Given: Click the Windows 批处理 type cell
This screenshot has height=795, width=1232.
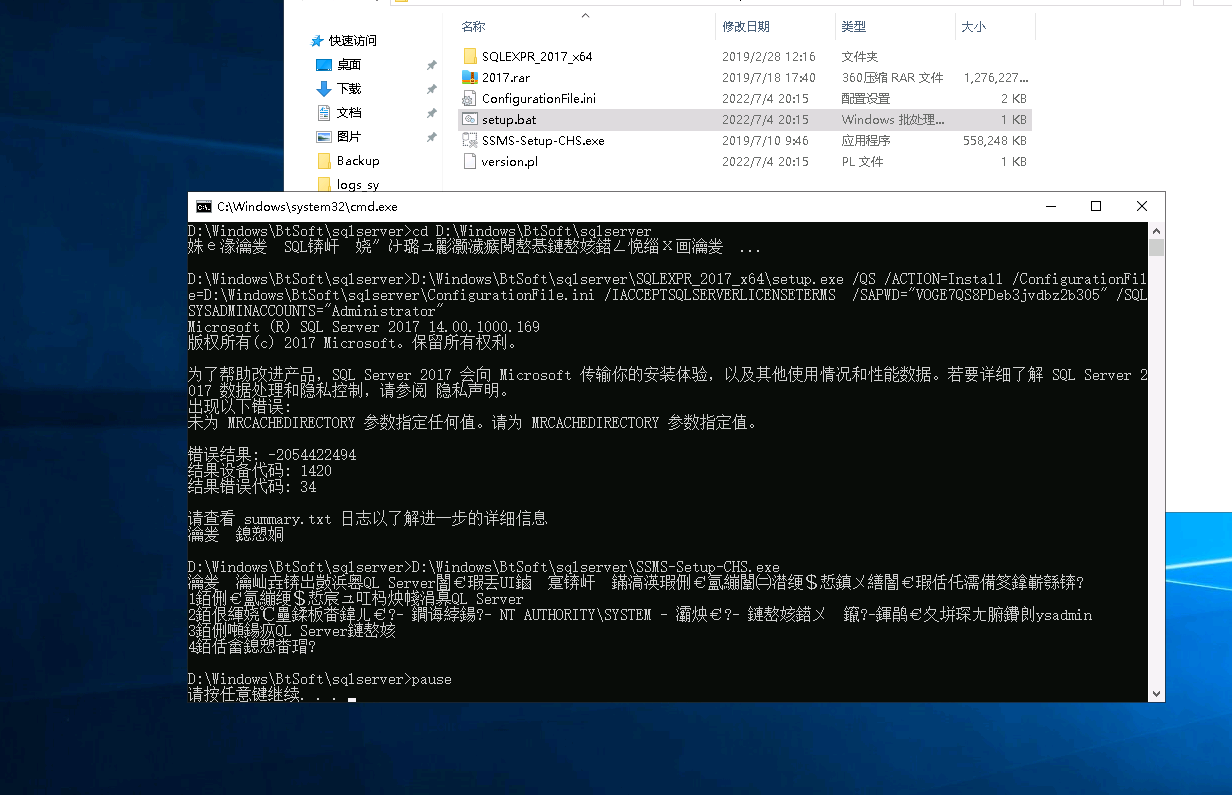Looking at the screenshot, I should pyautogui.click(x=892, y=120).
